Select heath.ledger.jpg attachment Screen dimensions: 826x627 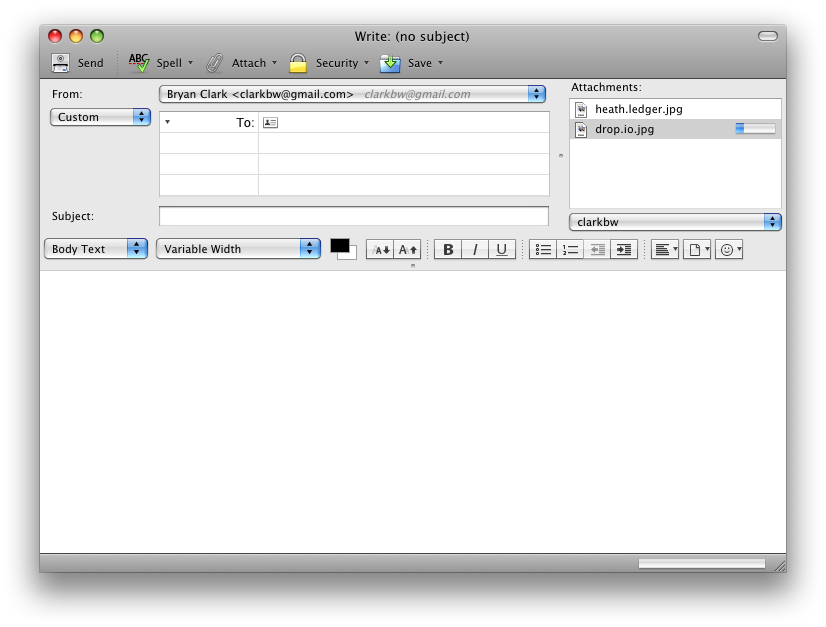pos(675,109)
